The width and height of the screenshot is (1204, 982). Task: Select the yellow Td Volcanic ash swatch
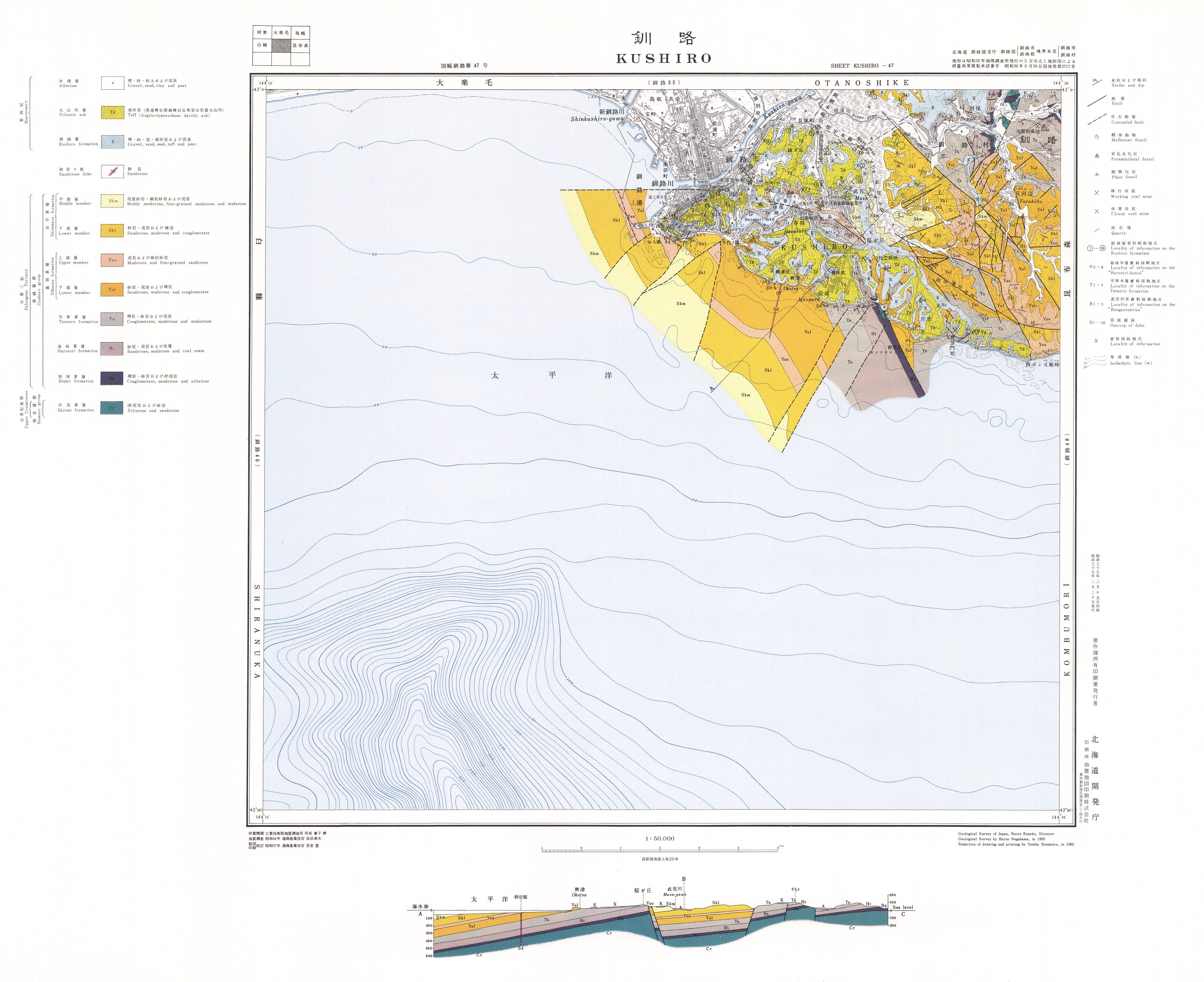coord(112,112)
